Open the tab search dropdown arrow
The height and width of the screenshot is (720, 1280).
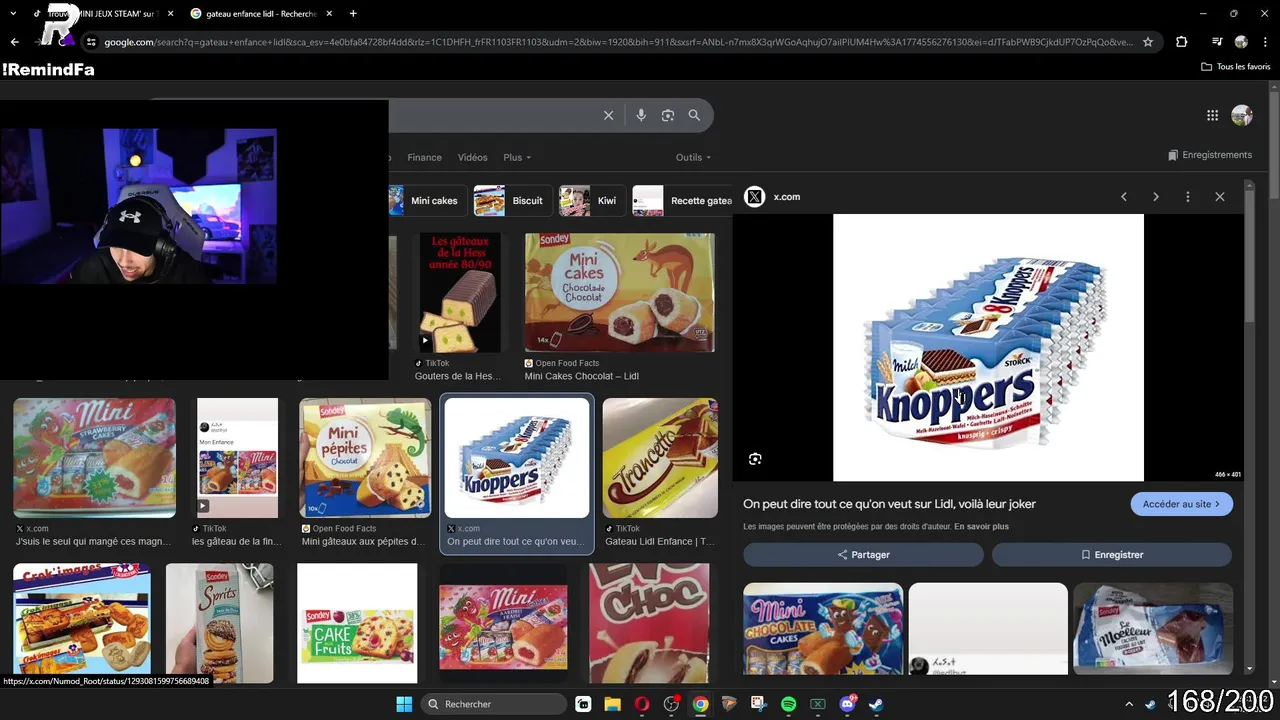coord(12,14)
